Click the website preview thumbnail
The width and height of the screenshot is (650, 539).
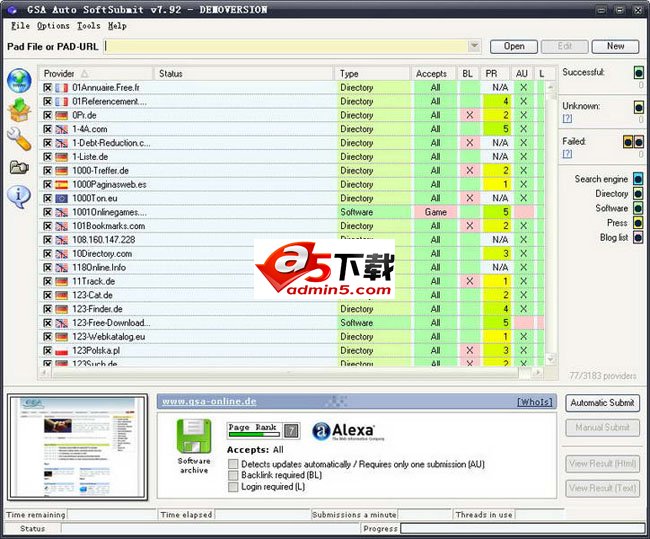tap(78, 447)
